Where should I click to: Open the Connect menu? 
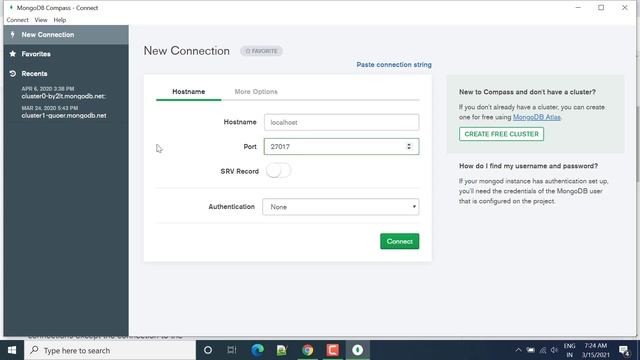pos(18,20)
